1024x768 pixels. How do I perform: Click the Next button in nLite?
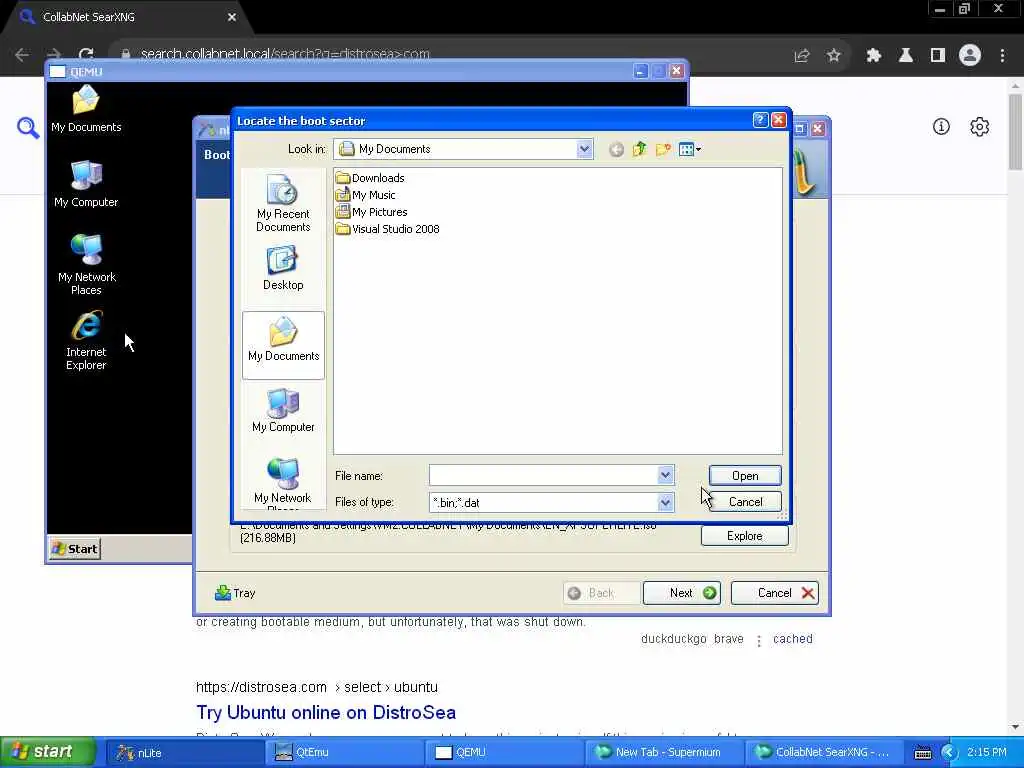tap(682, 593)
